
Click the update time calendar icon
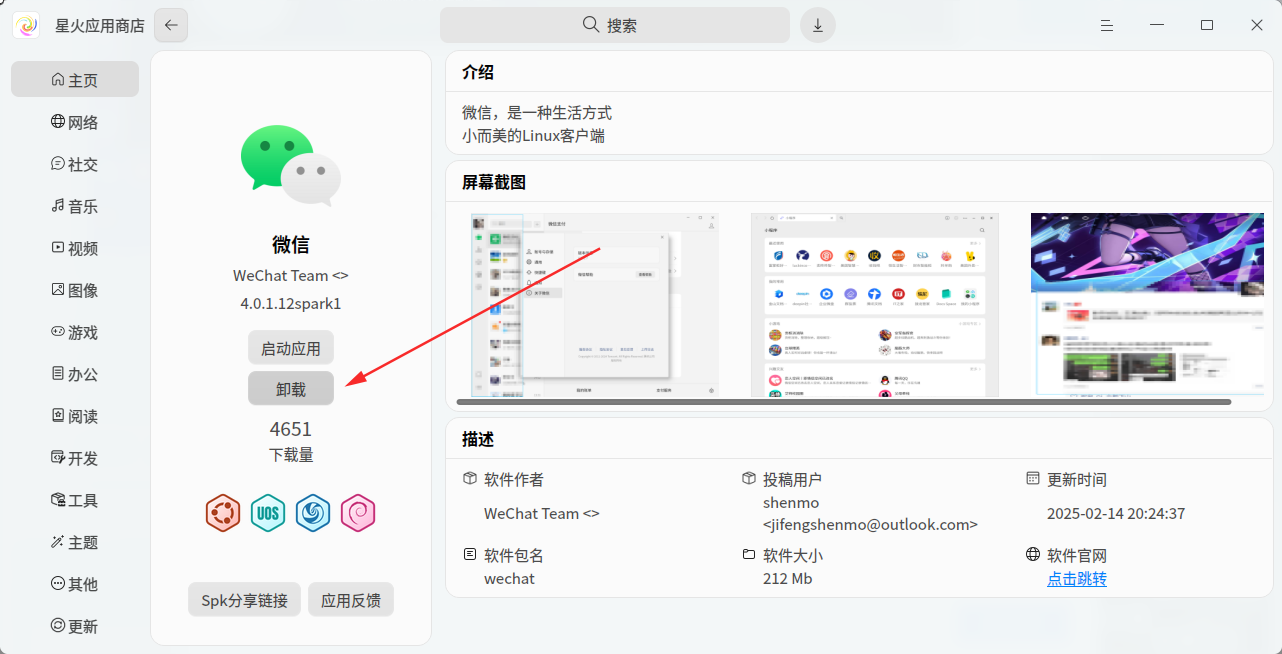[1033, 479]
